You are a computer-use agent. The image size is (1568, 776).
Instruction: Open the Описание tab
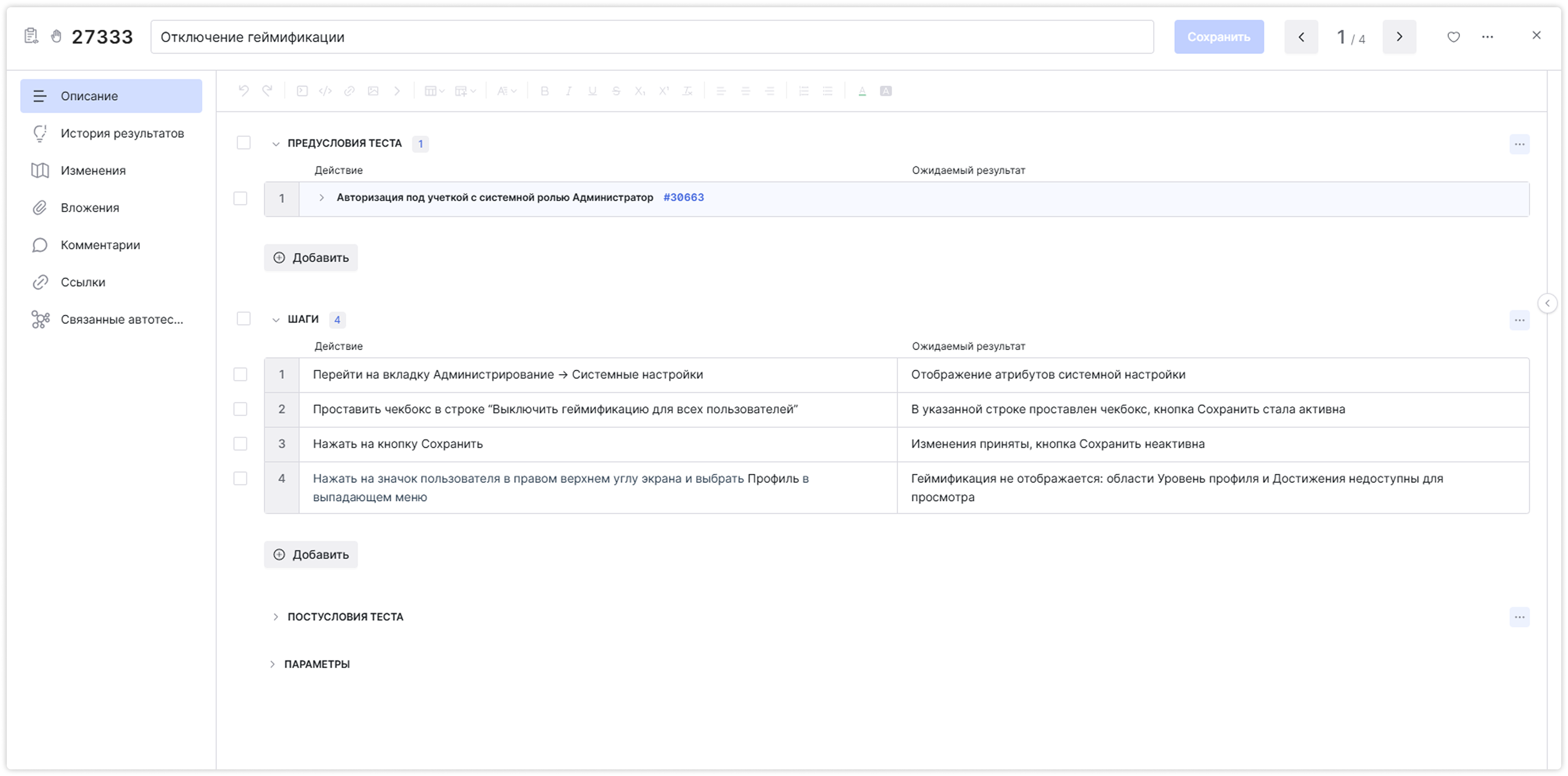point(111,96)
